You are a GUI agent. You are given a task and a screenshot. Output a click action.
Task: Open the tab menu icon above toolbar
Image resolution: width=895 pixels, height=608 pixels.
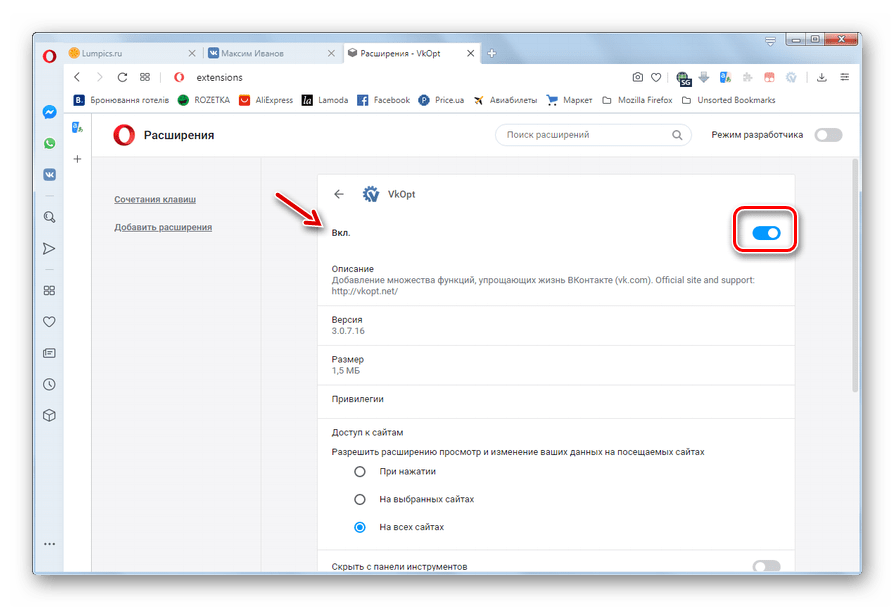pos(771,41)
